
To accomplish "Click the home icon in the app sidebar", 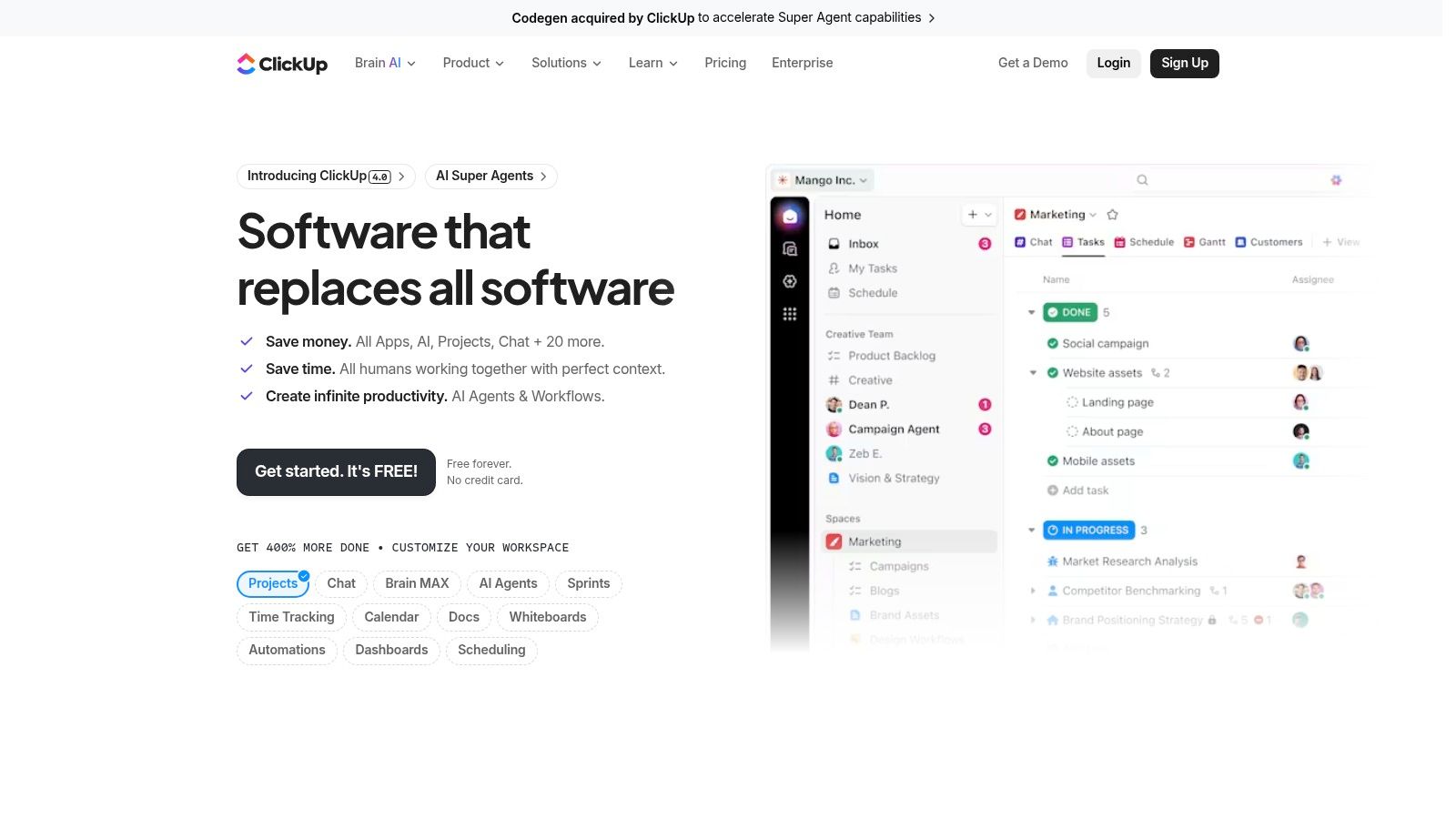I will 790,217.
